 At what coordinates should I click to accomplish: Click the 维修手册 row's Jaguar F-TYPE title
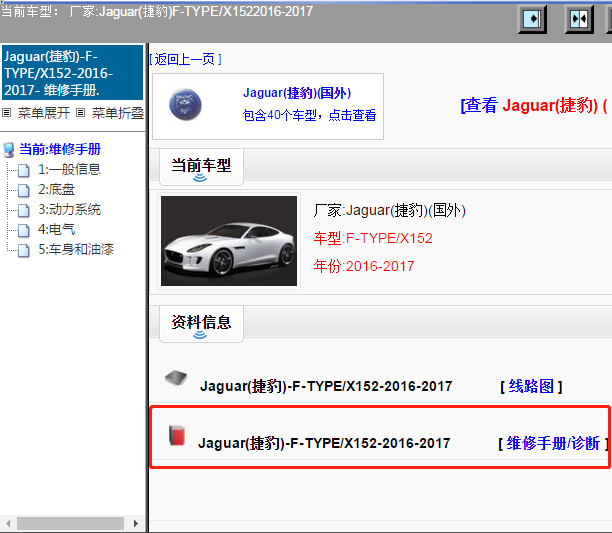pos(324,443)
